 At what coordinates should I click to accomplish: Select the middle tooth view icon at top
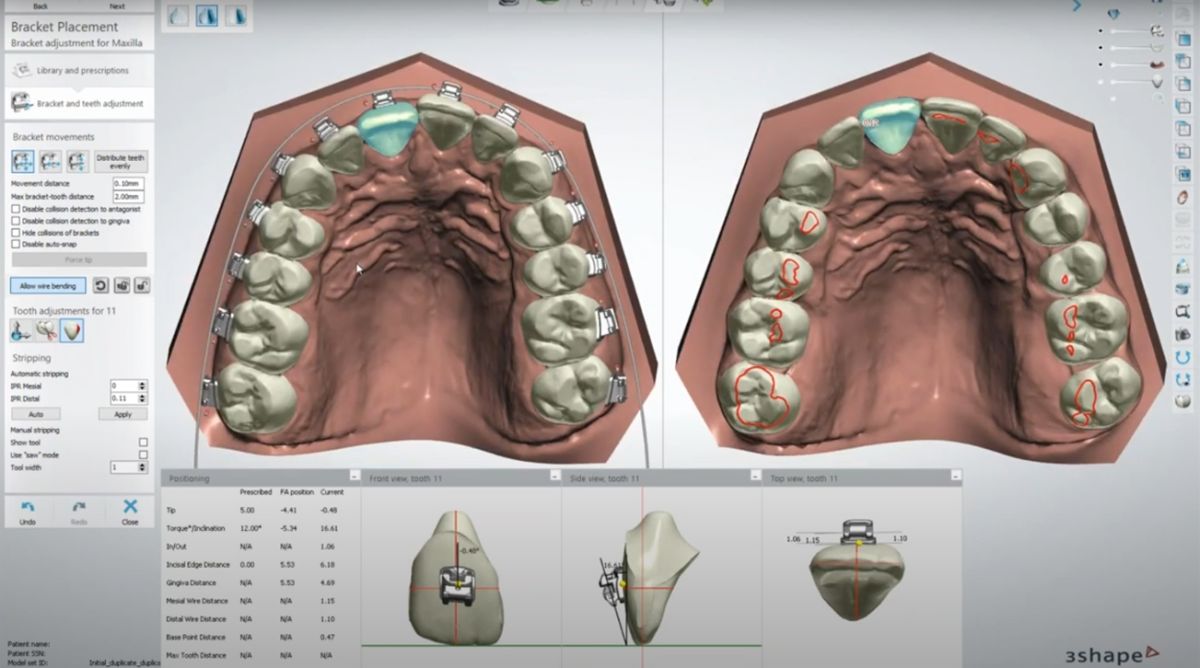tap(209, 15)
